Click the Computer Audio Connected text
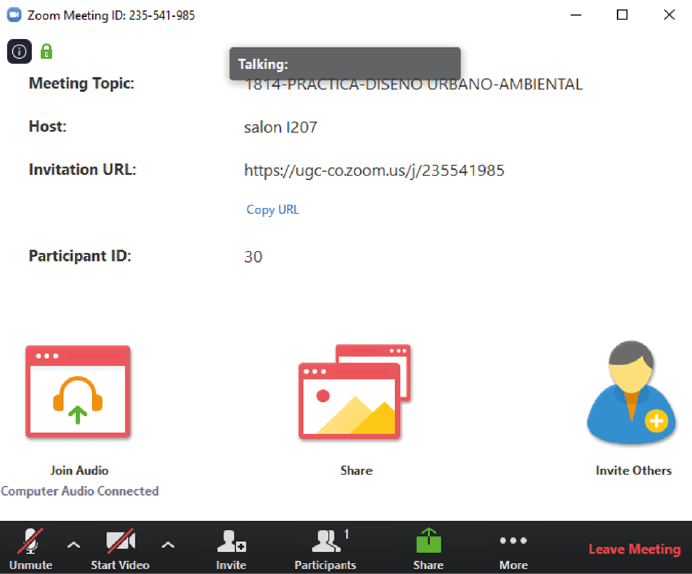The width and height of the screenshot is (692, 574). (80, 491)
